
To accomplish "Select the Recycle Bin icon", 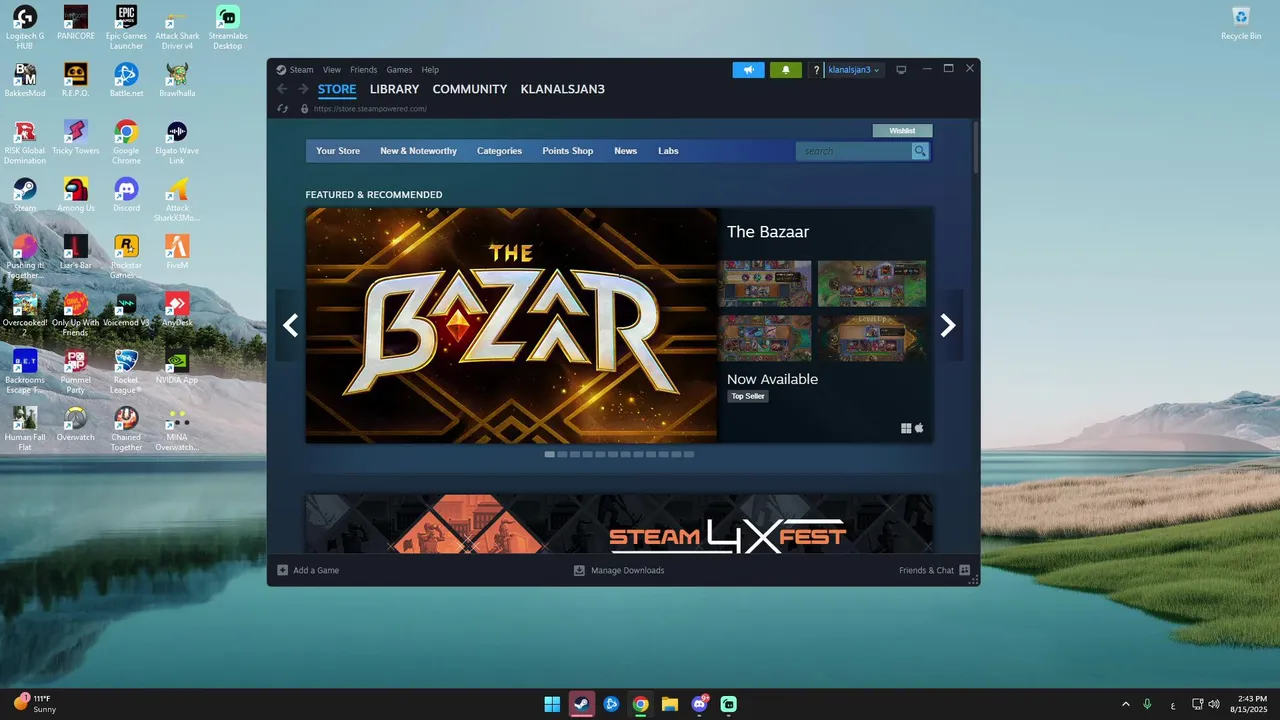I will coord(1241,23).
